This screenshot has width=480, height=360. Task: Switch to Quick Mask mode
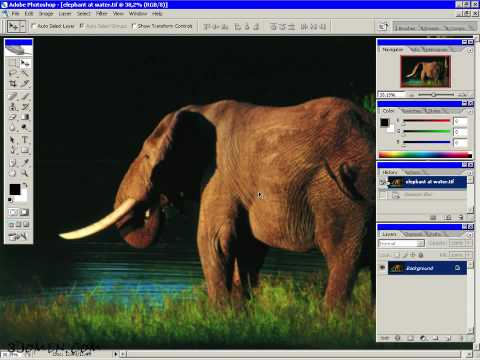(x=24, y=212)
